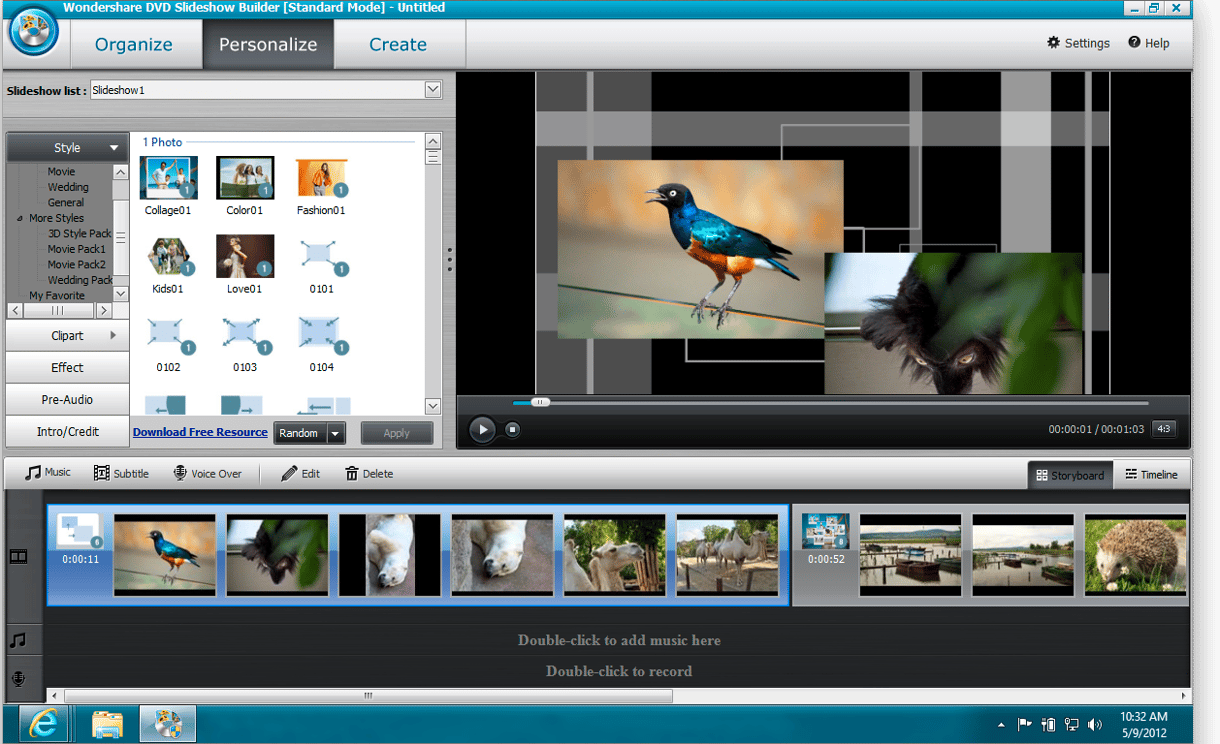Open the Slideshow list dropdown

click(433, 90)
